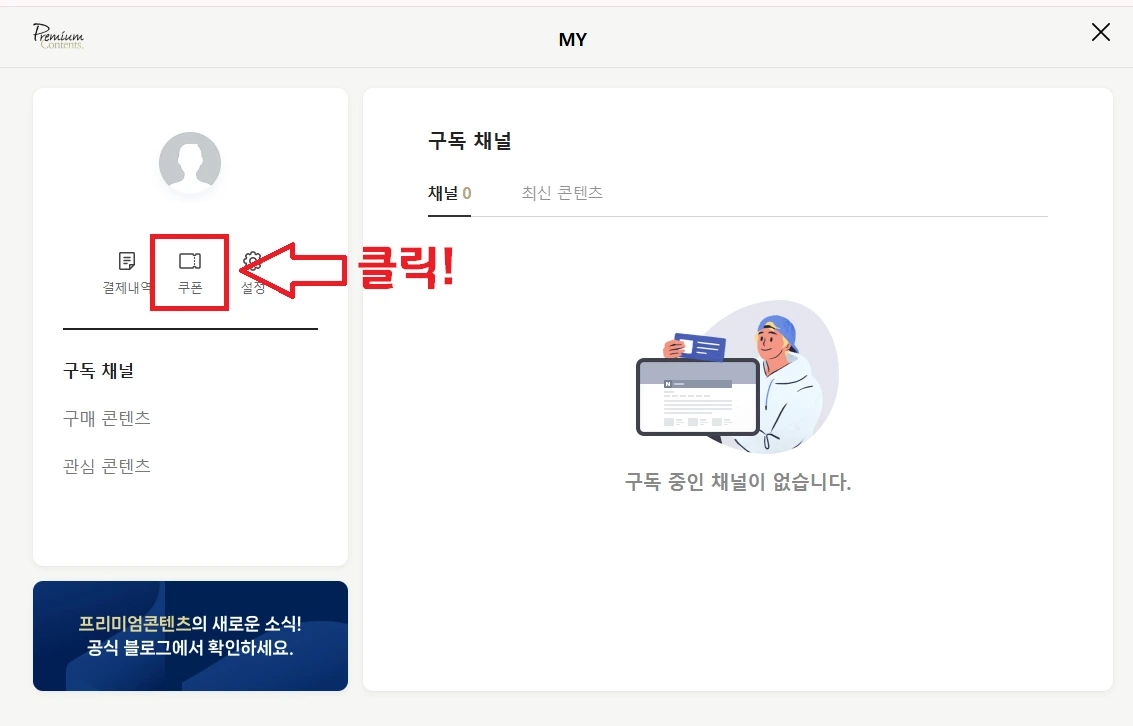Click the 설정 text label
1133x726 pixels.
(253, 288)
